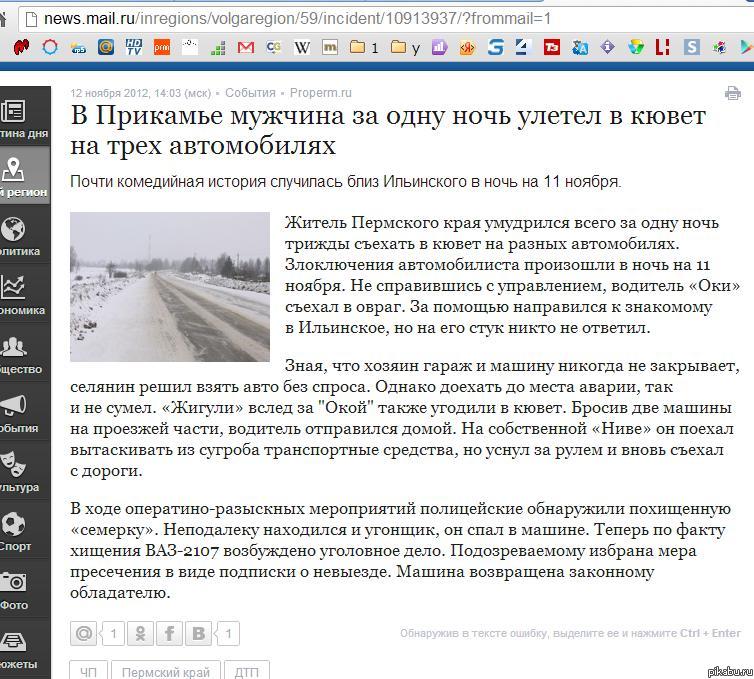Image resolution: width=754 pixels, height=679 pixels.
Task: Open the blue 'S' swirl bookmark
Action: click(495, 47)
